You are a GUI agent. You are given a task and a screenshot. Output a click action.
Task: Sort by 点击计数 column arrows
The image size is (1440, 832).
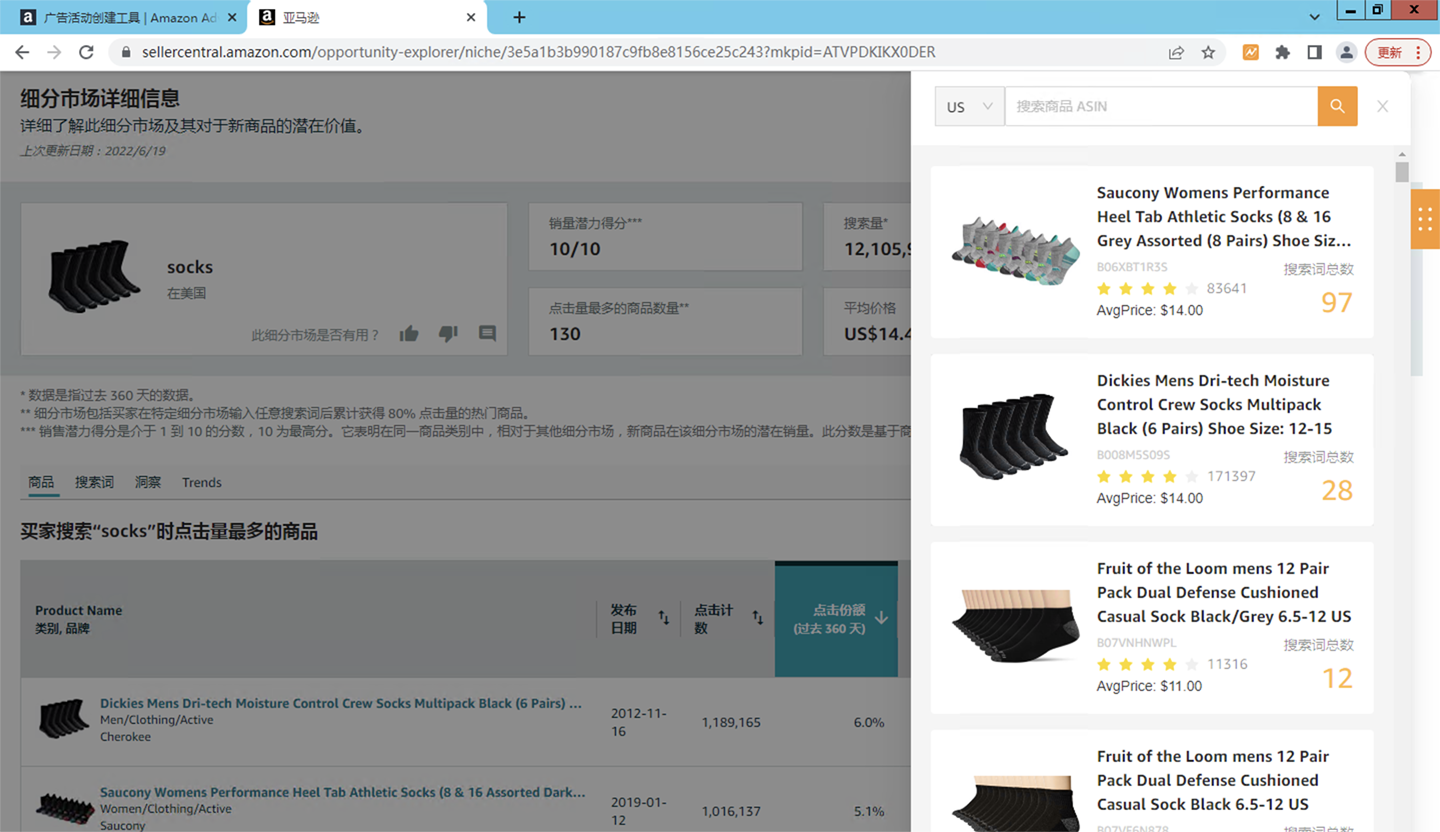757,618
